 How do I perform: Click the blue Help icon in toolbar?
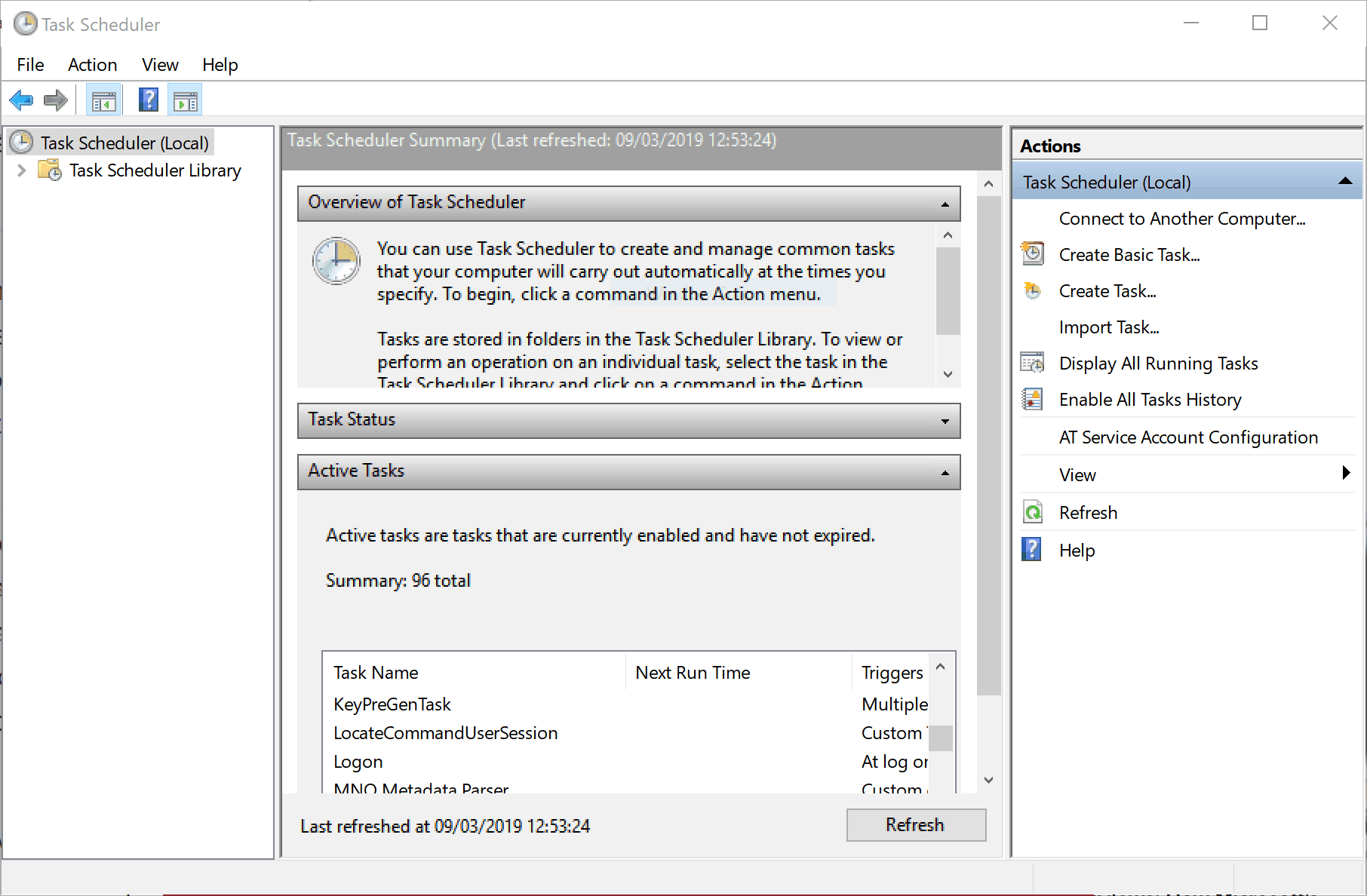tap(149, 100)
